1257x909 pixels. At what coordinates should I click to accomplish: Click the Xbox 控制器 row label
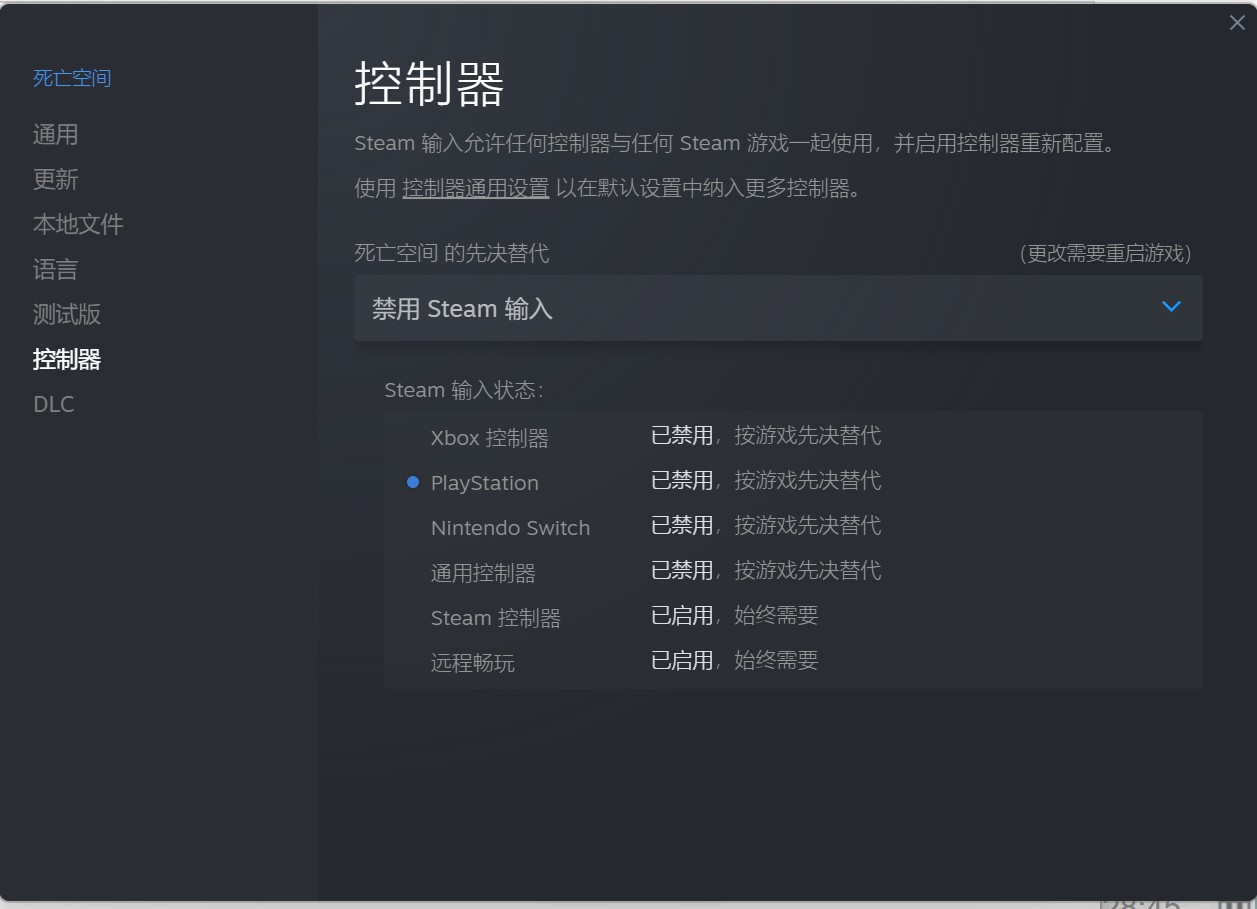click(490, 438)
